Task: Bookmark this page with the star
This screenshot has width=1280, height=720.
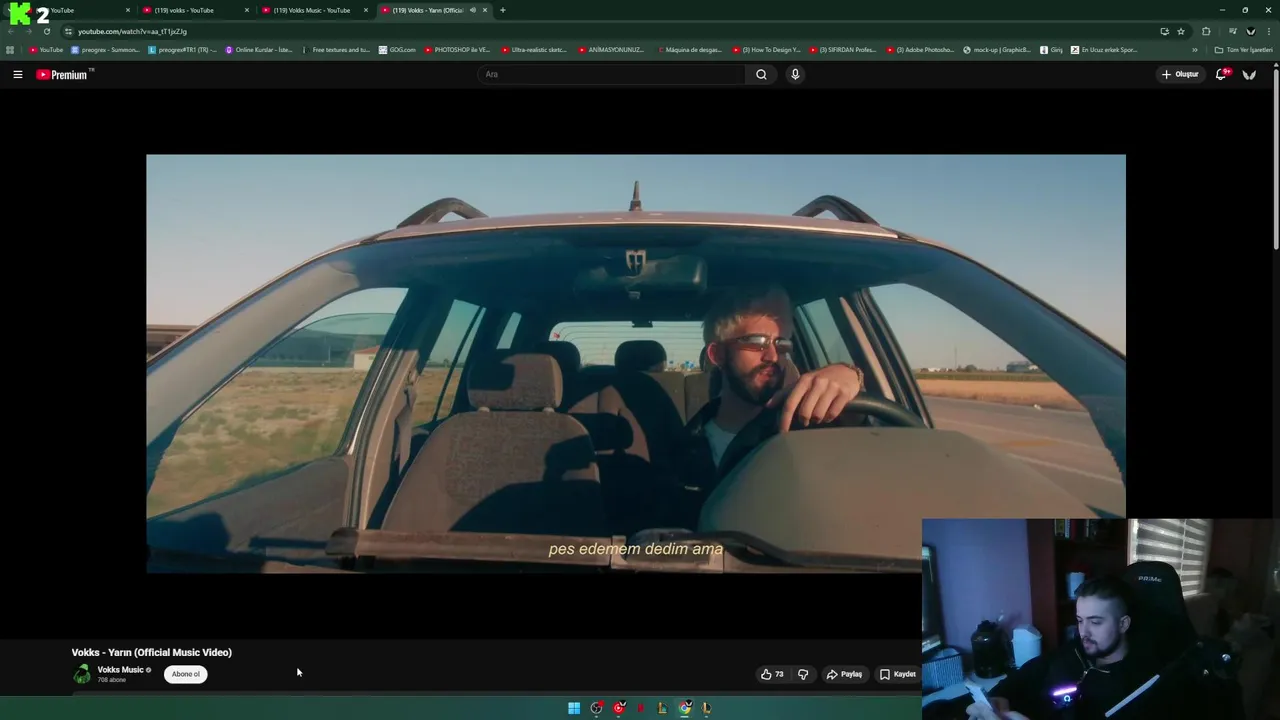Action: point(1181,31)
